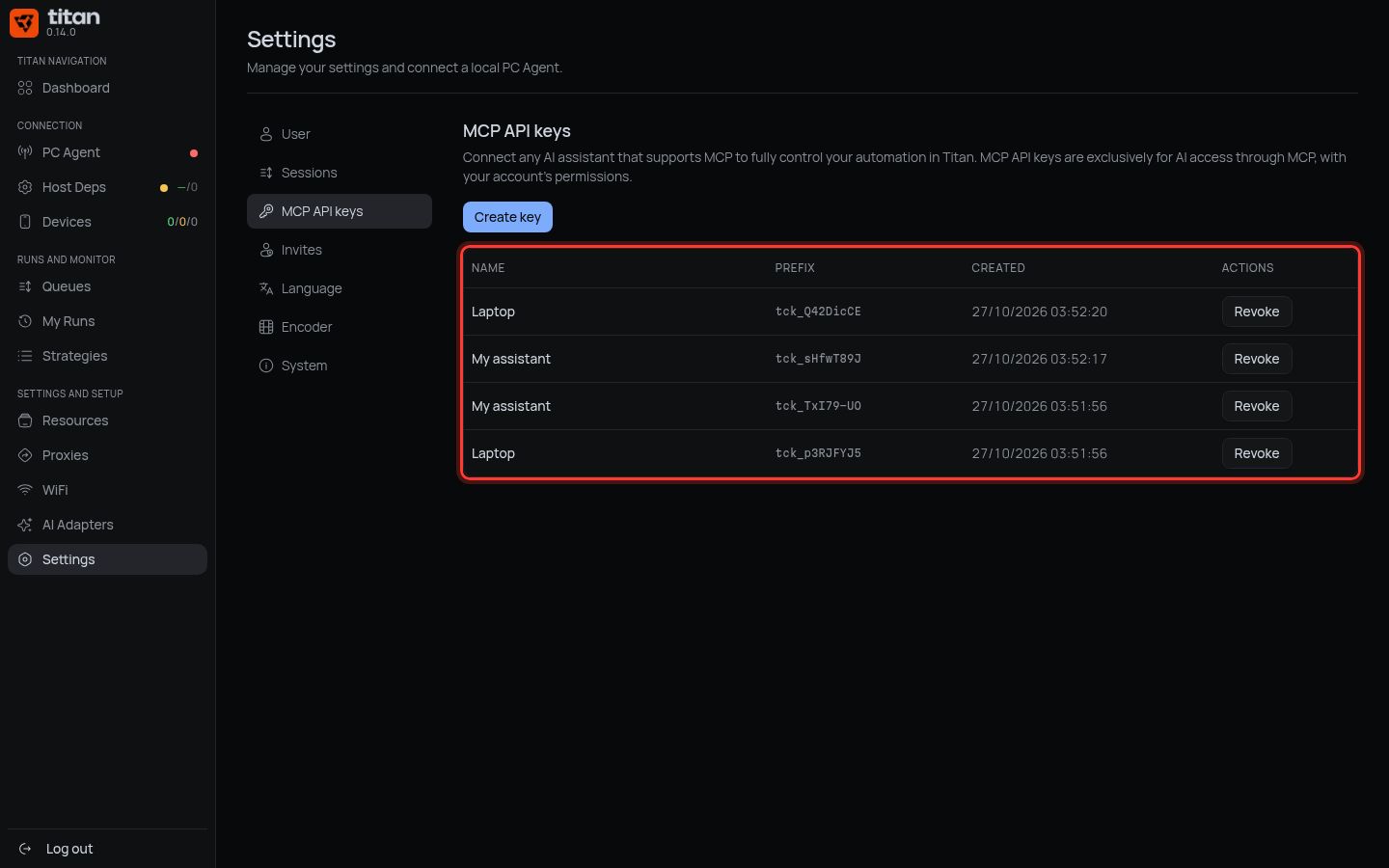Revoke the key with prefix tck_TxI79-UO
Screen dimensions: 1389x868
(x=1257, y=406)
